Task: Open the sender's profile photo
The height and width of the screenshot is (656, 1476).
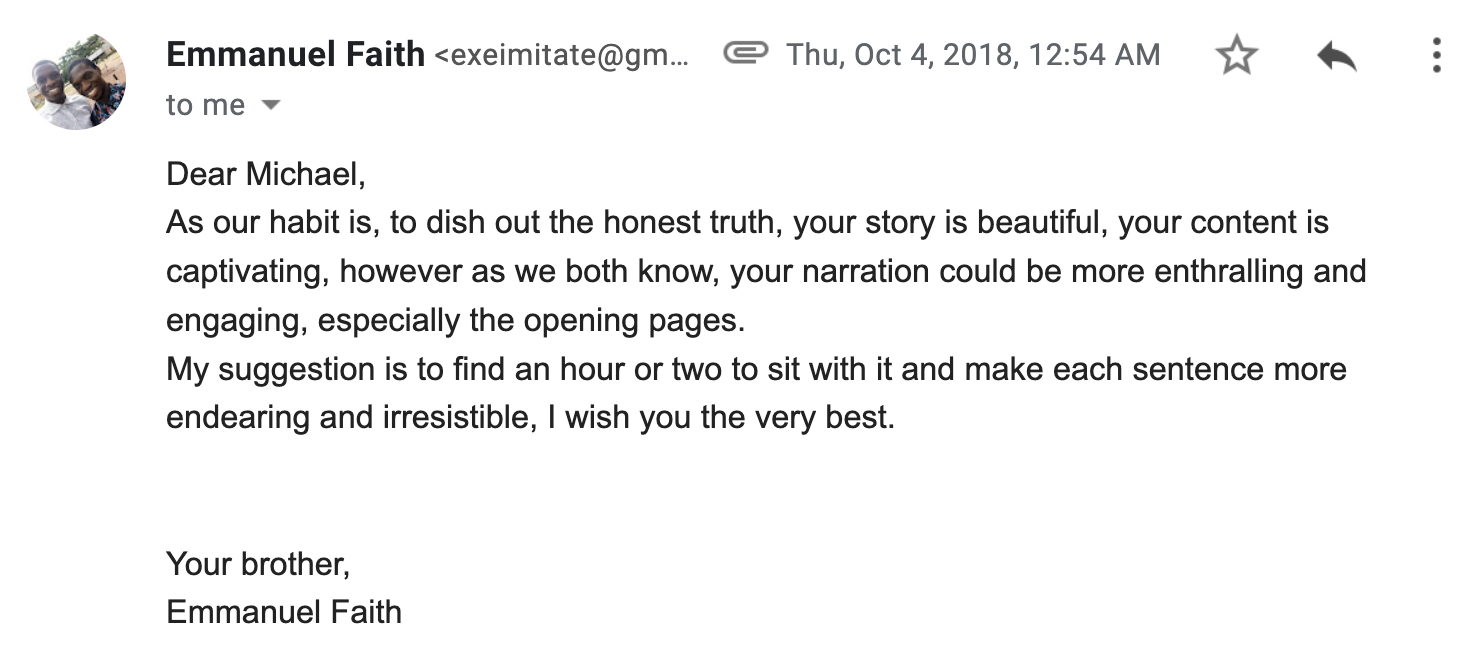Action: pos(77,80)
